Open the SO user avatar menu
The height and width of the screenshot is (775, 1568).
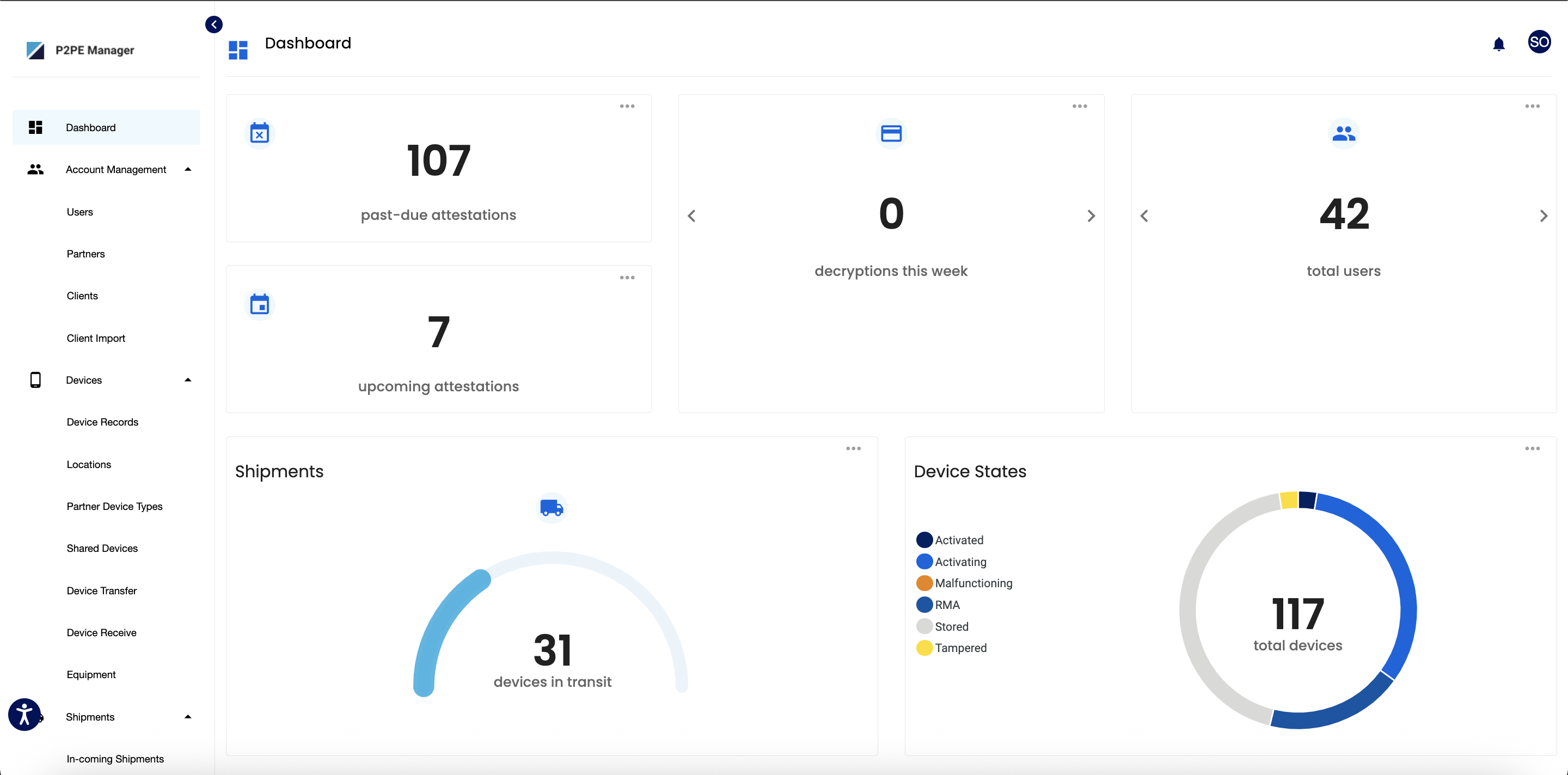point(1539,42)
